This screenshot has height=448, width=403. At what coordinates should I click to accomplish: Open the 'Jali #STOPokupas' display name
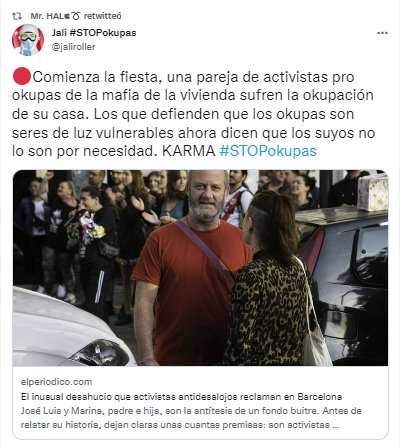(x=94, y=33)
